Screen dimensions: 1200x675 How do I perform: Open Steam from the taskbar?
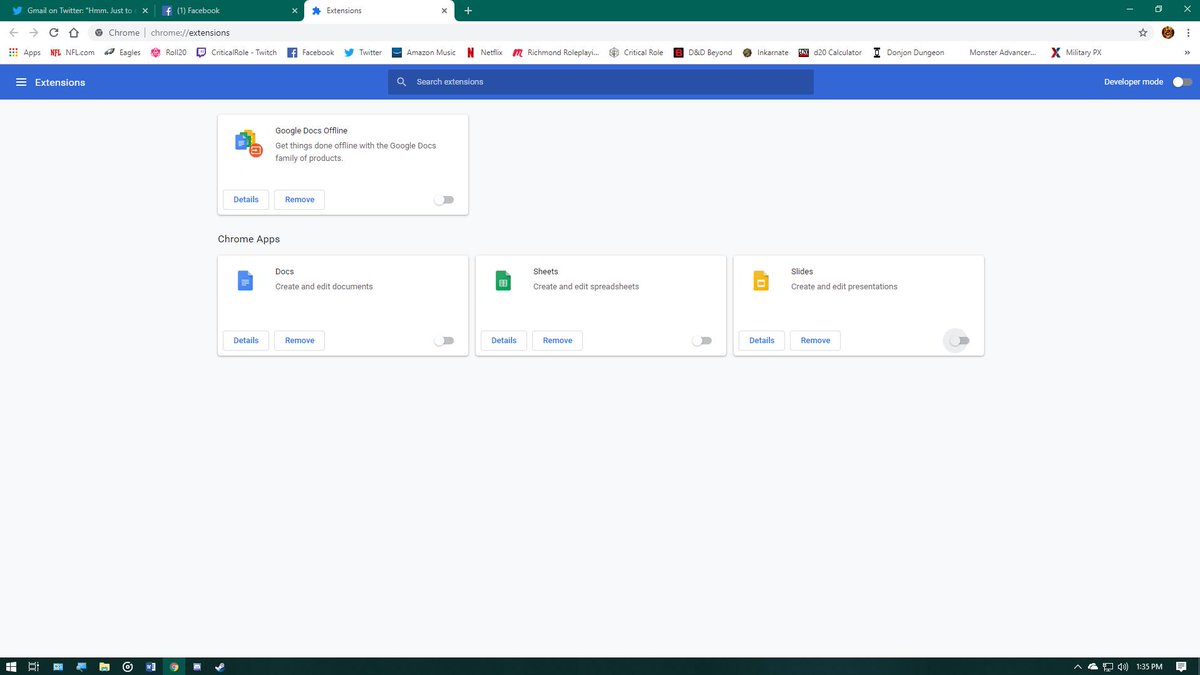[x=220, y=666]
